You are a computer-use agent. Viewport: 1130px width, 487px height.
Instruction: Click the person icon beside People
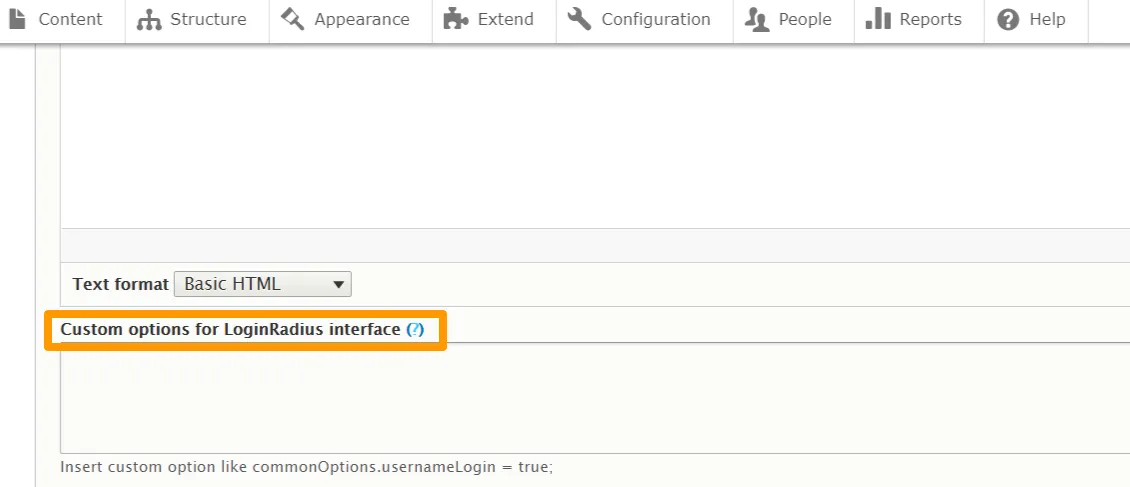click(x=757, y=19)
